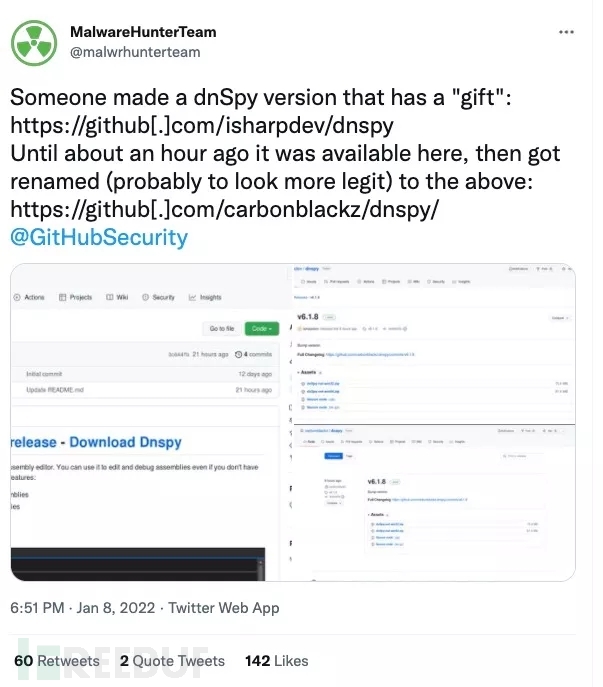This screenshot has height=687, width=603.
Task: Click the Go to file button
Action: point(221,328)
